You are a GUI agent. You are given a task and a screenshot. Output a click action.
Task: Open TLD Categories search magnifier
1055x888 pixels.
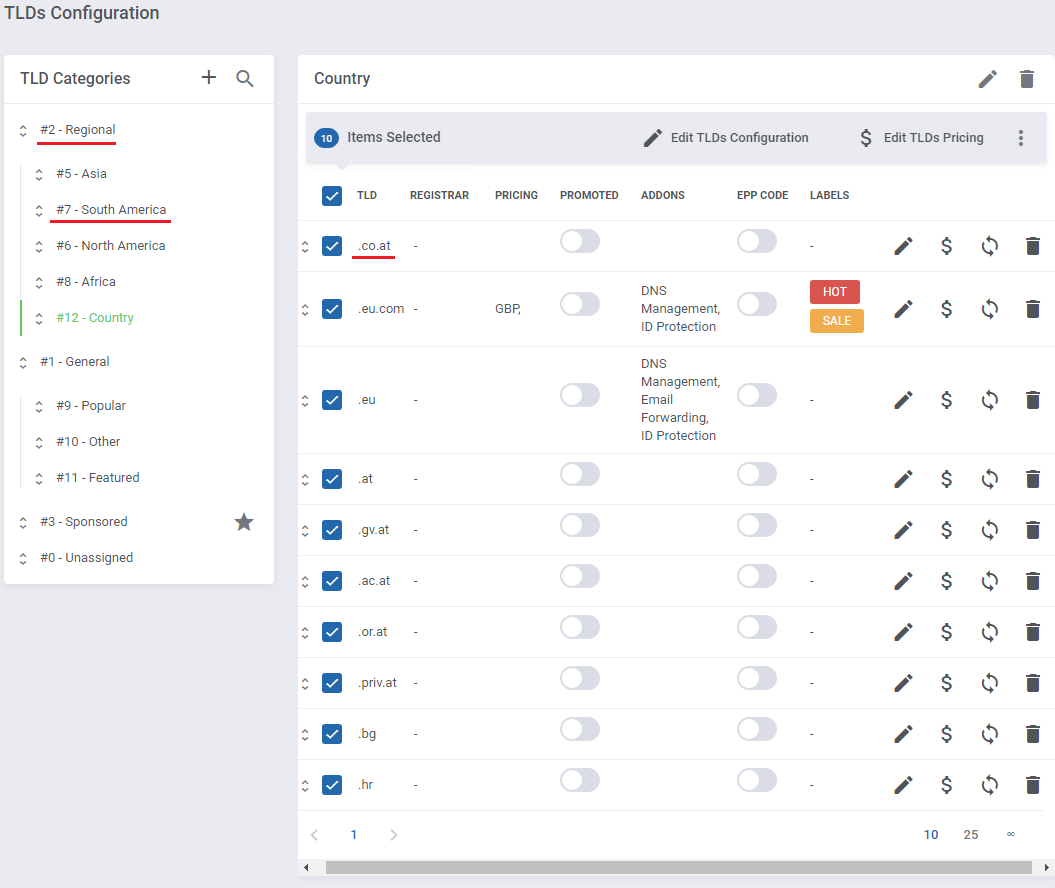(x=245, y=79)
